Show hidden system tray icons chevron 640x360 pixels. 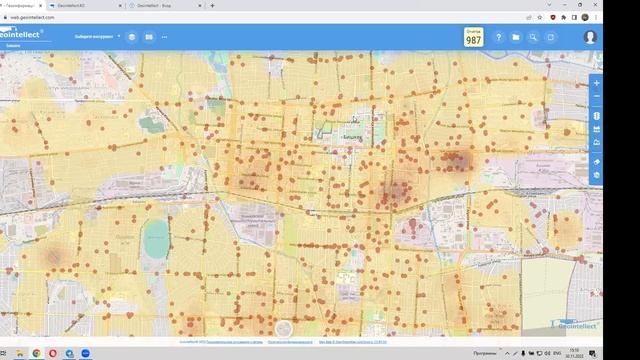[x=507, y=353]
